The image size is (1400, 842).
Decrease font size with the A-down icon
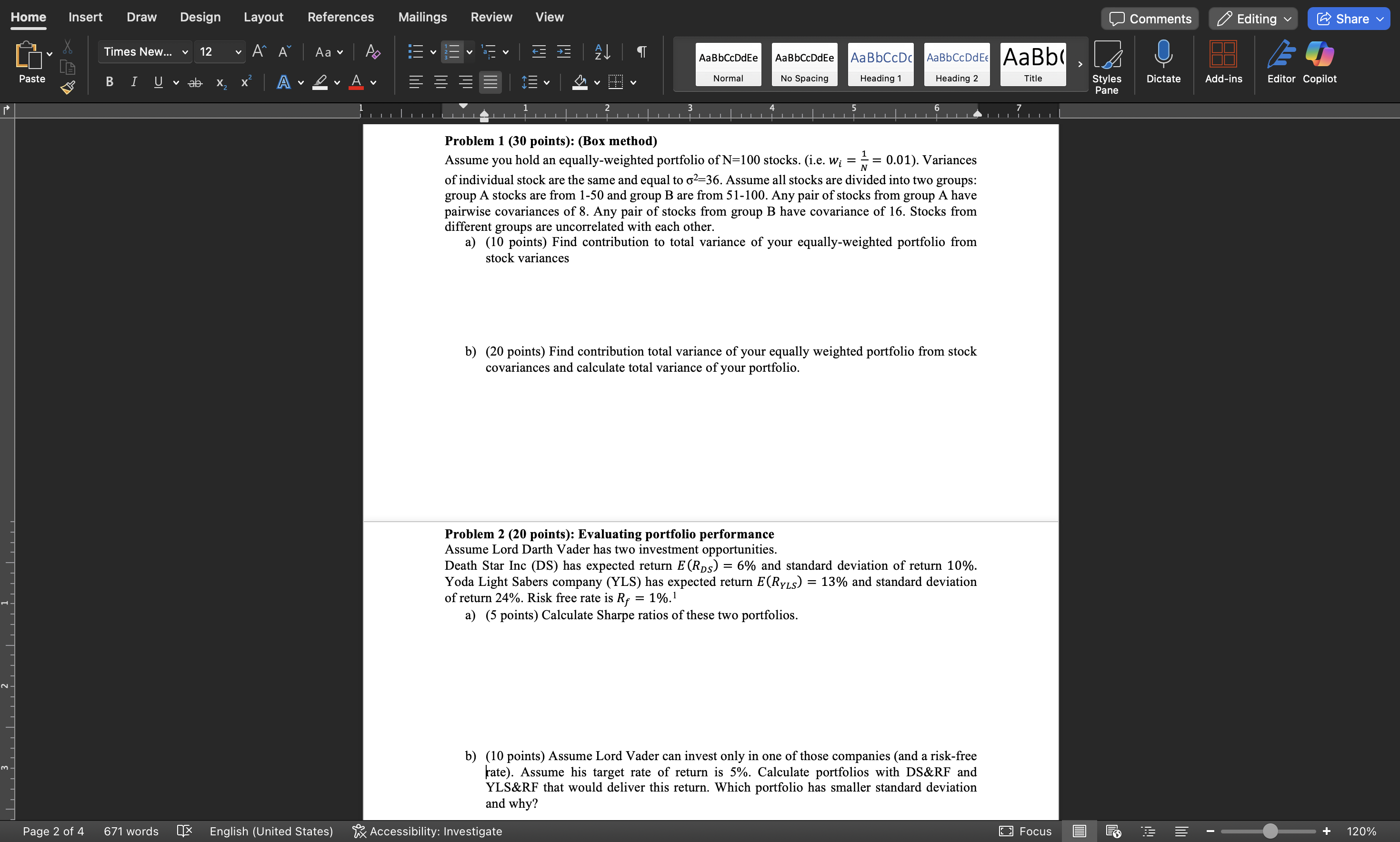[284, 51]
